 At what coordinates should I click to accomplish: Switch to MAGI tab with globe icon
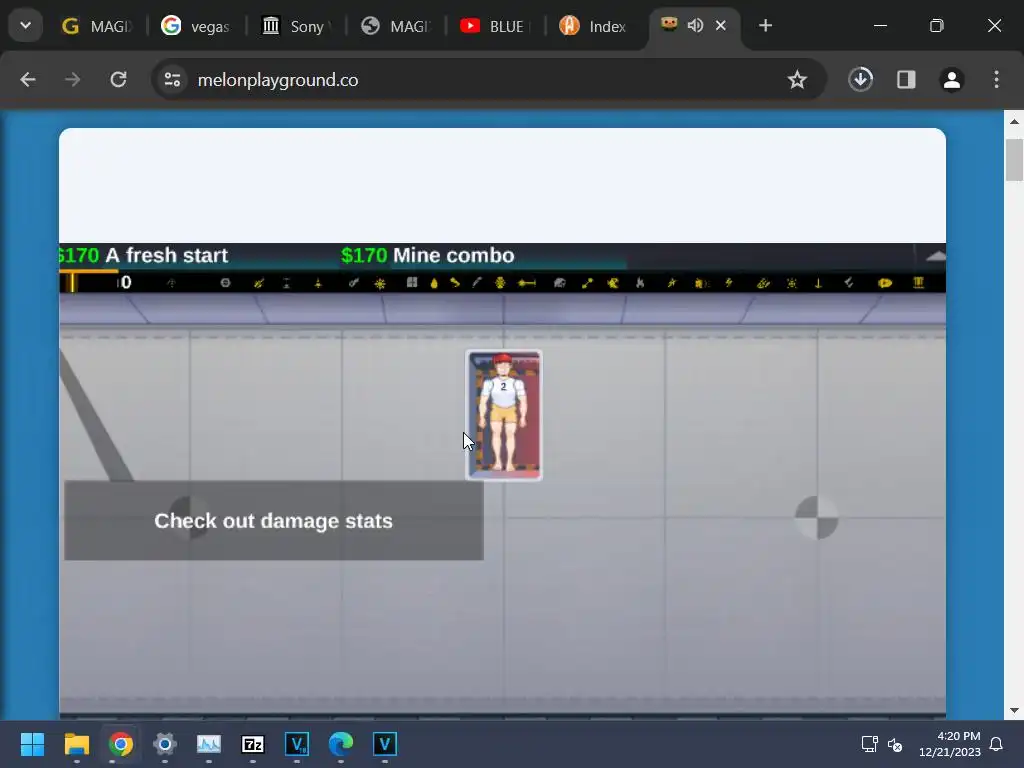pyautogui.click(x=396, y=26)
